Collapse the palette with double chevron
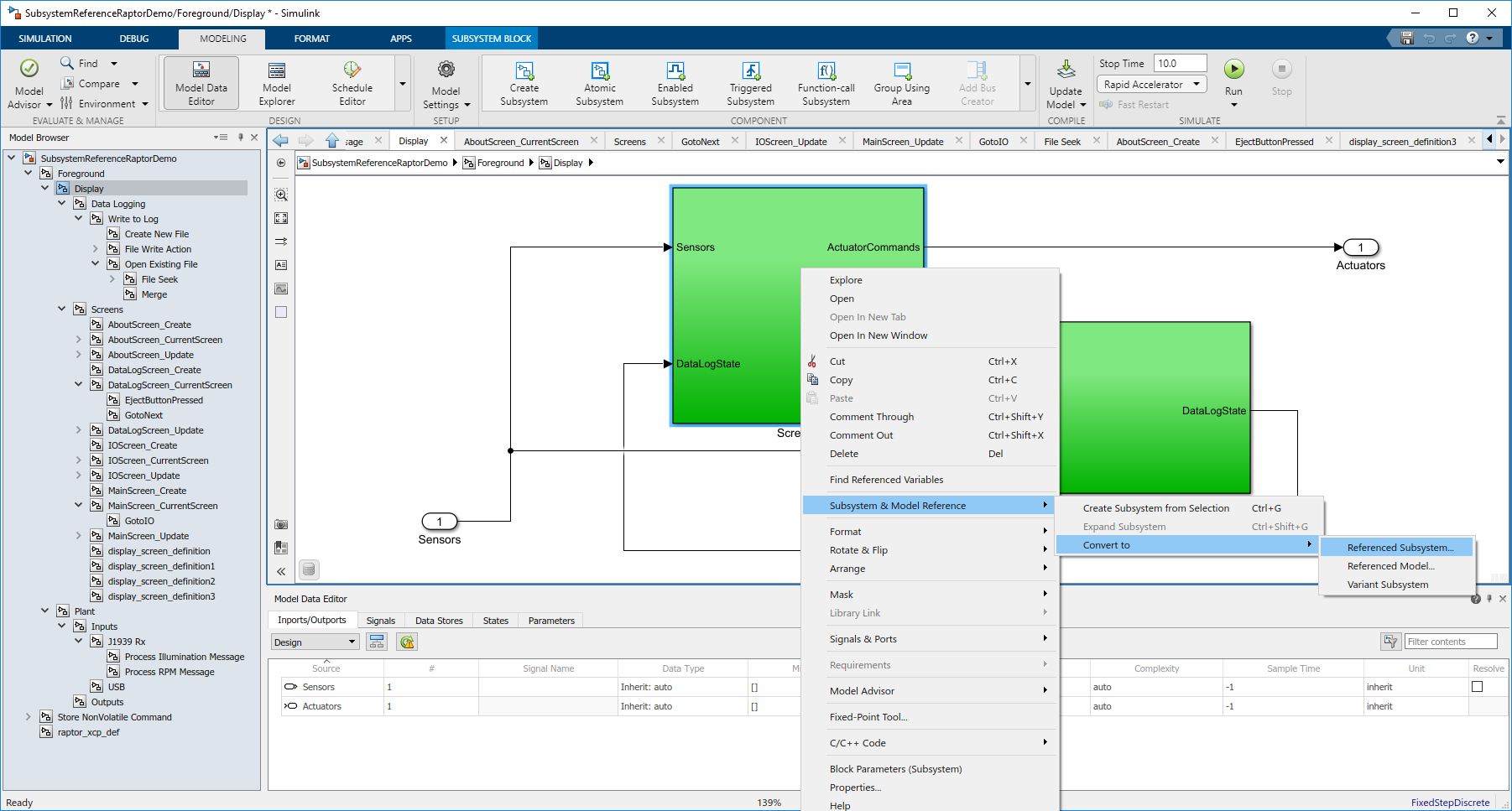Viewport: 1512px width, 811px height. coord(281,571)
